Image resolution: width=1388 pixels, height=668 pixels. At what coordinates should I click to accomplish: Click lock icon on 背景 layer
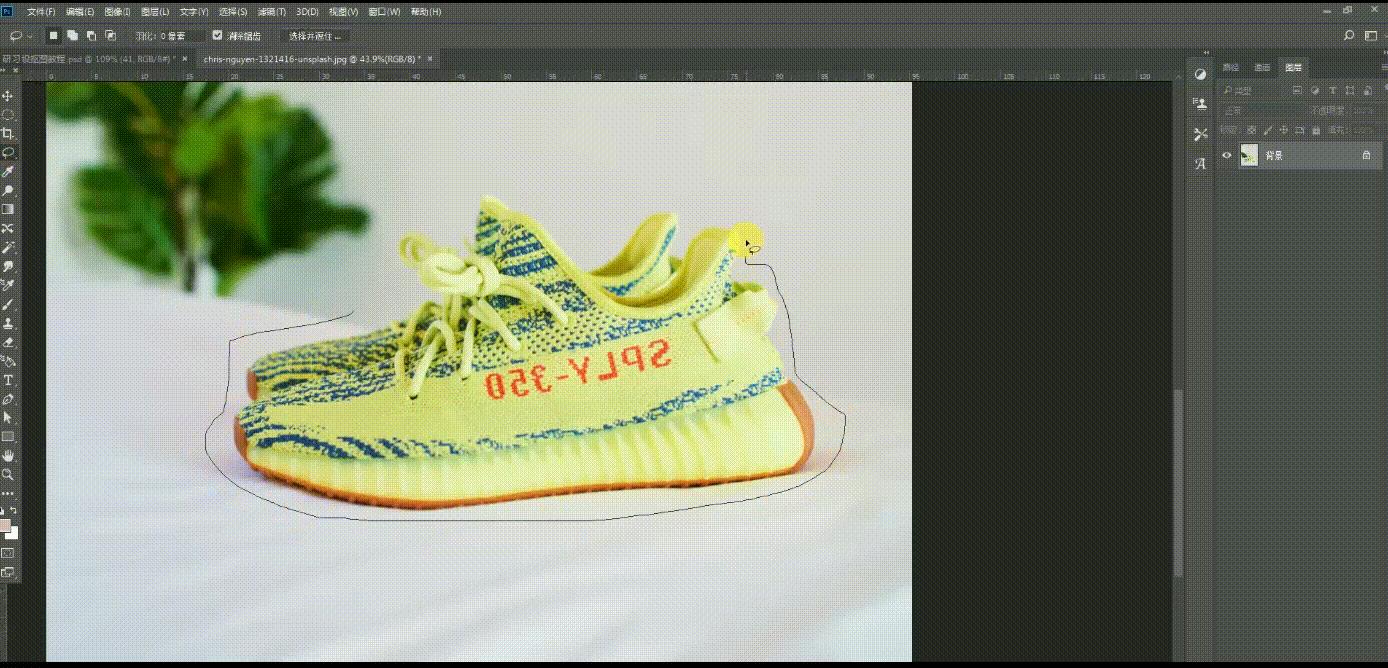1366,155
